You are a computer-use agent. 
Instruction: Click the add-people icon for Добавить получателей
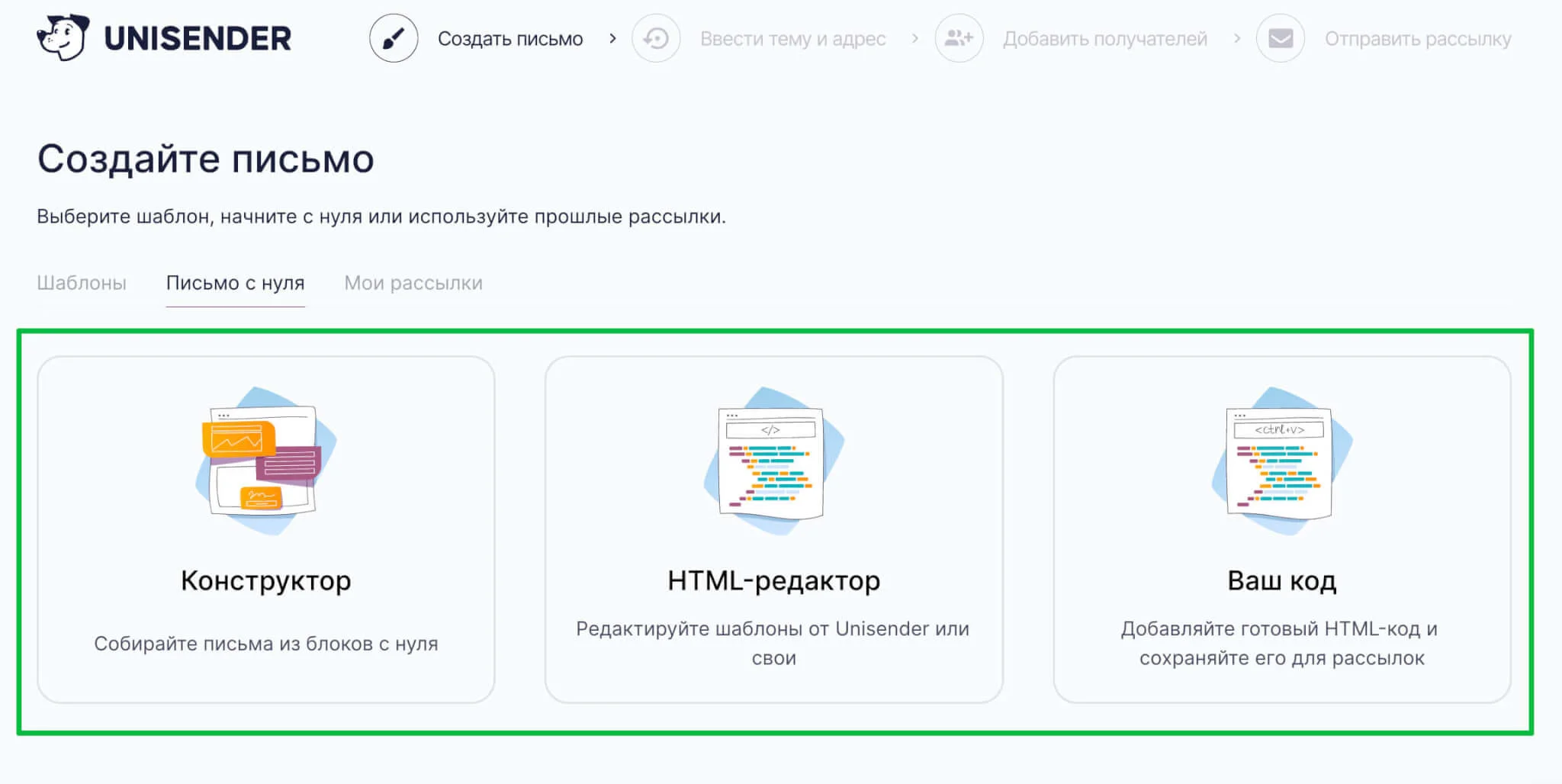coord(959,38)
